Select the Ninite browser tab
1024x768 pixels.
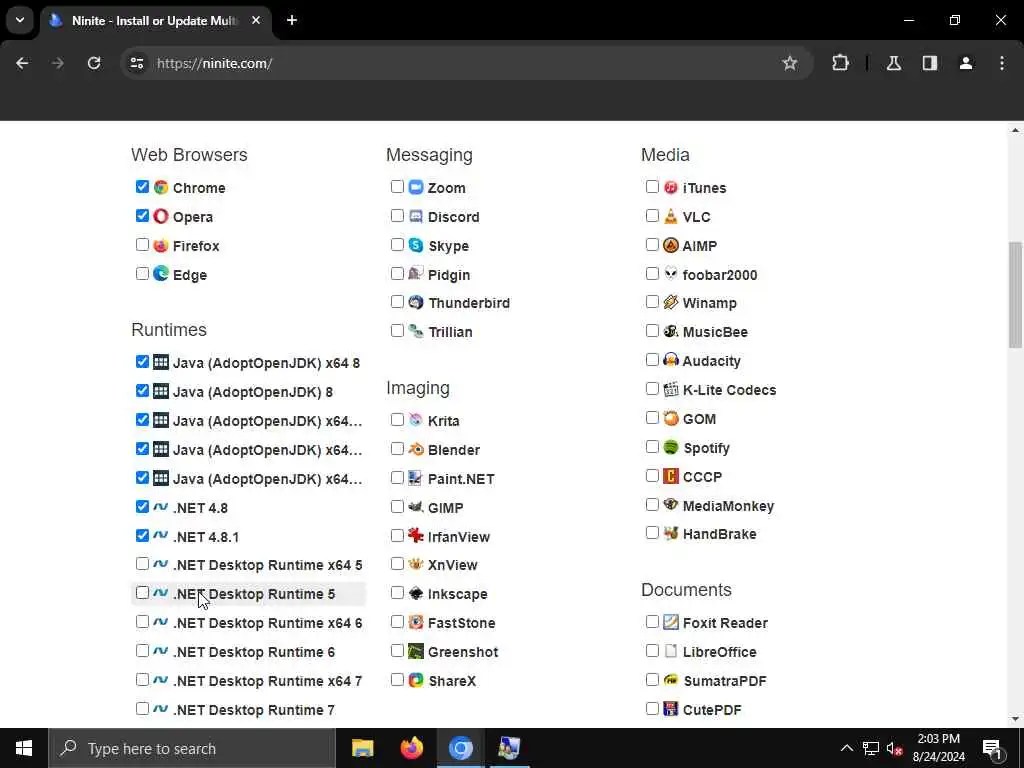pos(155,21)
